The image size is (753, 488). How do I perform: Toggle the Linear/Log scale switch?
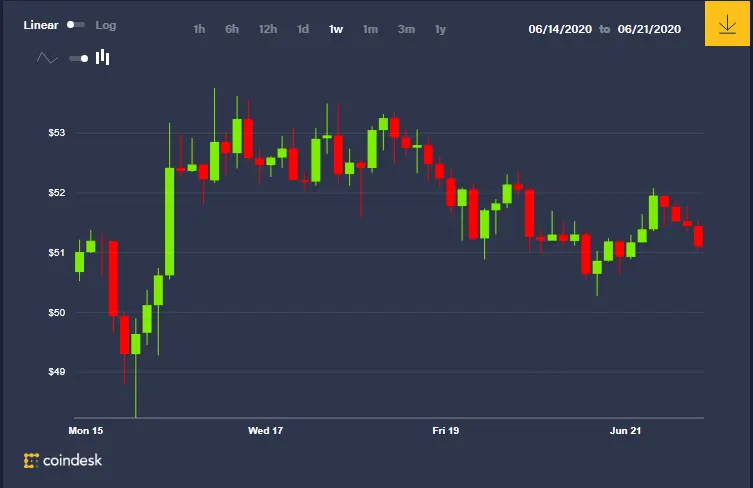pyautogui.click(x=76, y=24)
